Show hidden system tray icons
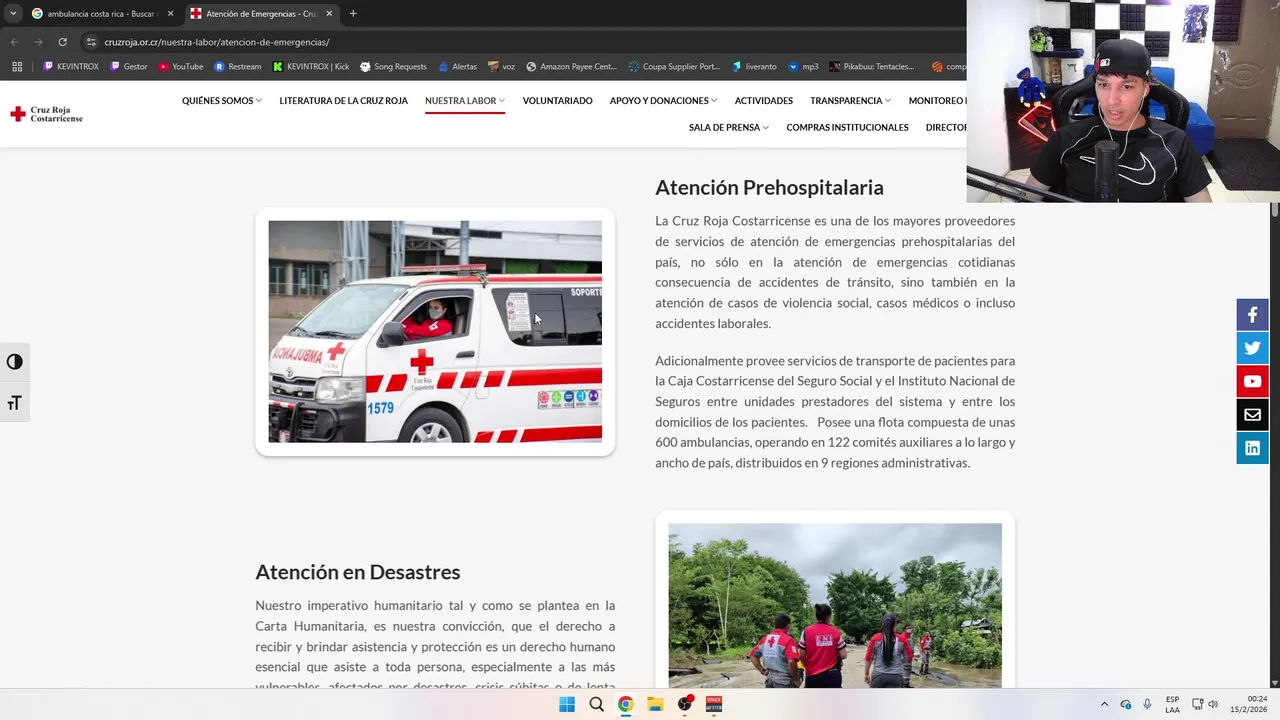This screenshot has height=720, width=1280. click(1104, 704)
